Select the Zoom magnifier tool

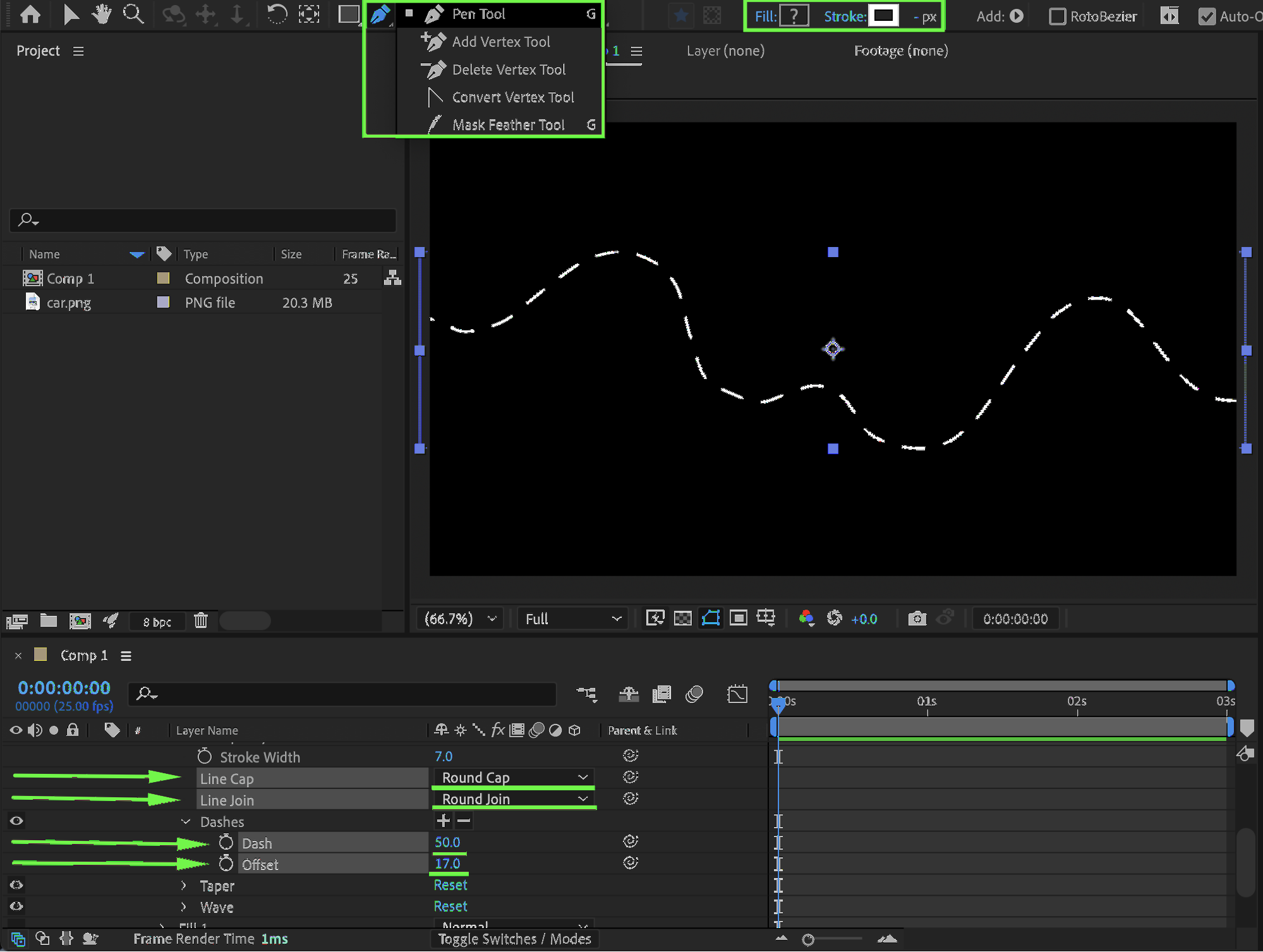[x=133, y=15]
